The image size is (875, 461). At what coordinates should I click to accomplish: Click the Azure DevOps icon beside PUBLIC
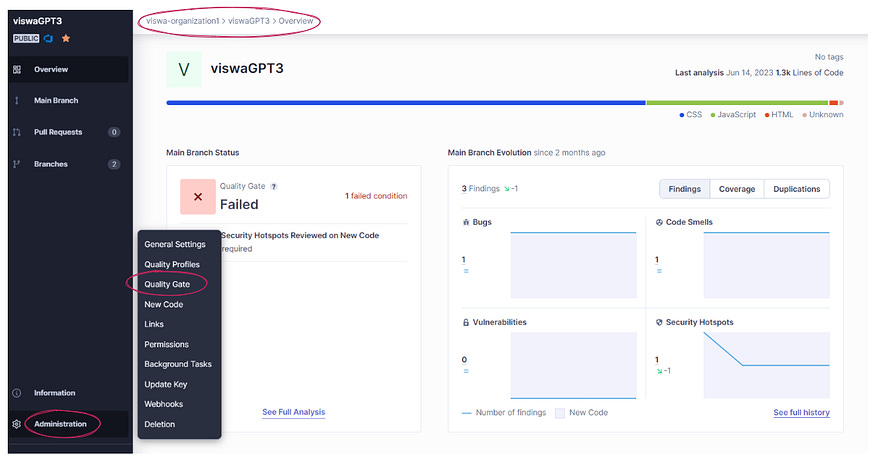click(x=49, y=39)
